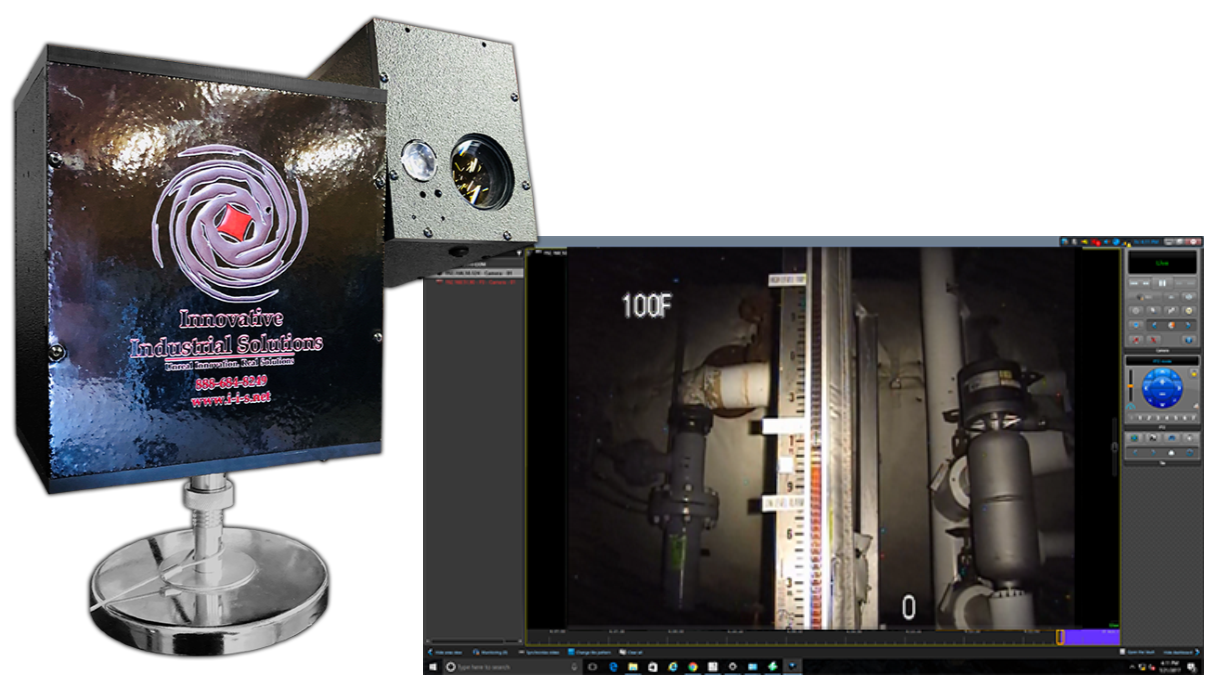This screenshot has width=1205, height=676.
Task: Show hidden system tray icons
Action: (x=1132, y=666)
